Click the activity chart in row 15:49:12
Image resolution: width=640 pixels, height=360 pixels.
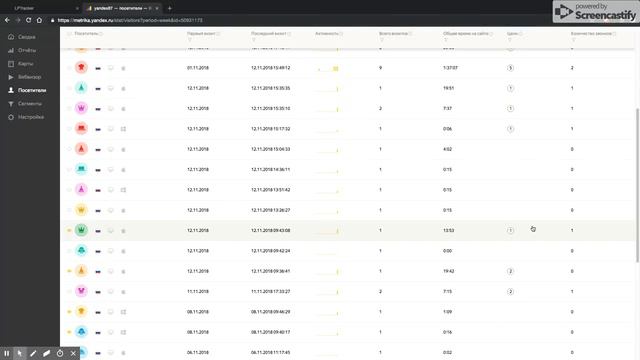pyautogui.click(x=328, y=68)
